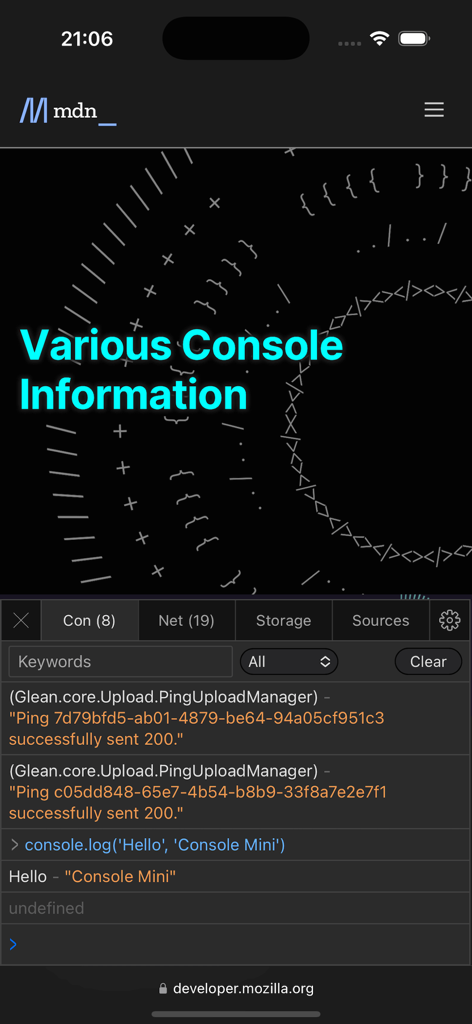Tap the 21:06 clock
This screenshot has width=472, height=1024.
click(87, 39)
